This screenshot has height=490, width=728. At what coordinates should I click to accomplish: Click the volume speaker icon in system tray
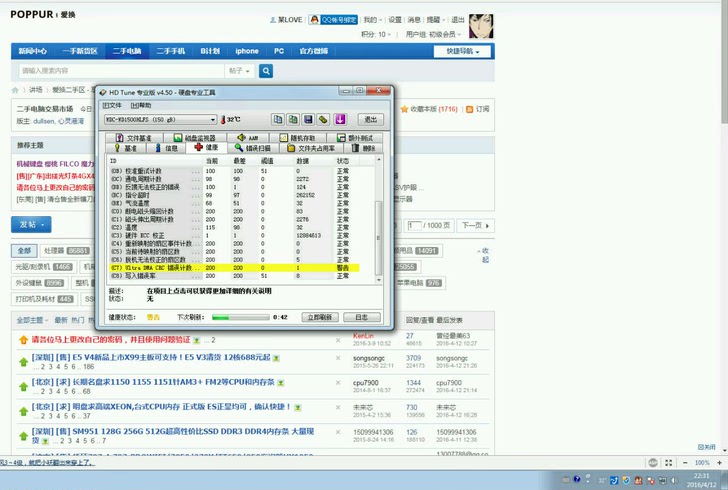click(x=674, y=480)
